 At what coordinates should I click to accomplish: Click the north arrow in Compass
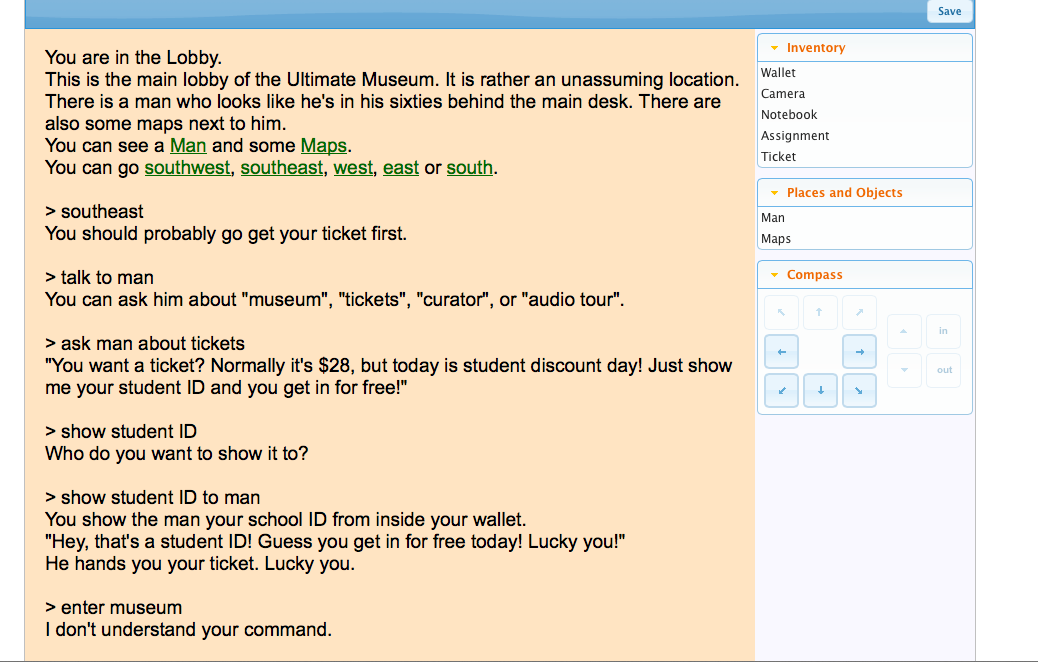pos(820,313)
